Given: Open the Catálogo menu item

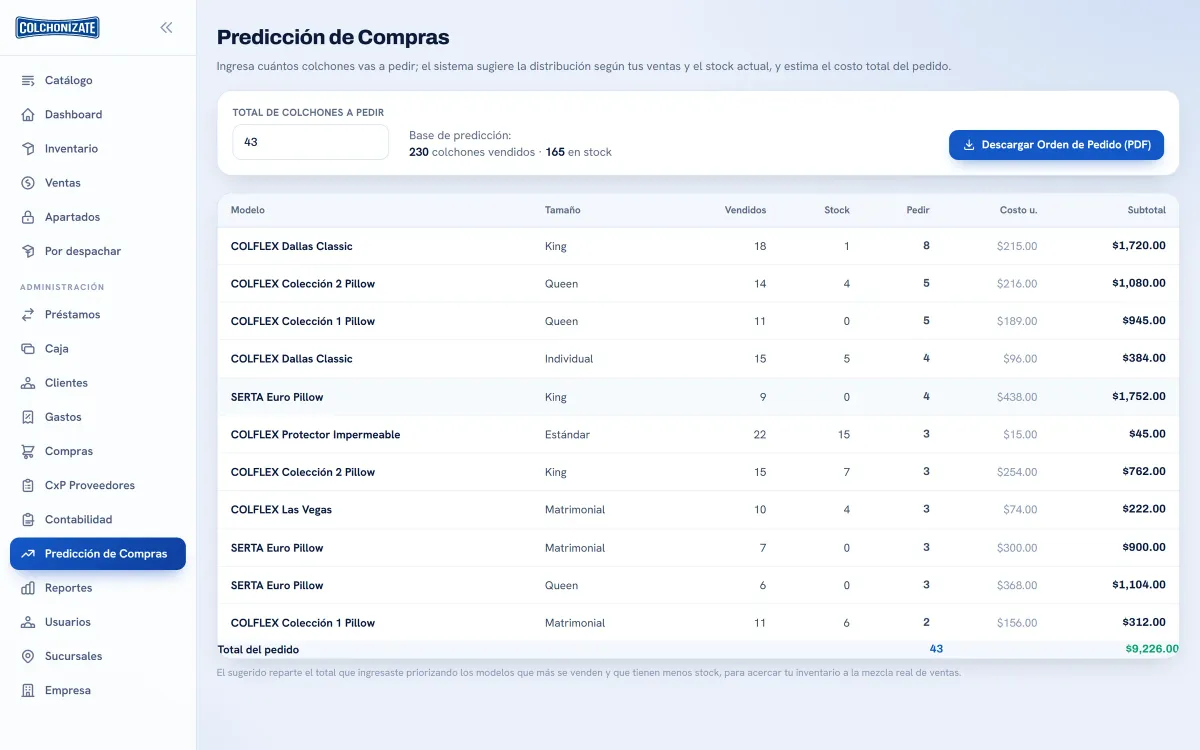Looking at the screenshot, I should pos(98,80).
